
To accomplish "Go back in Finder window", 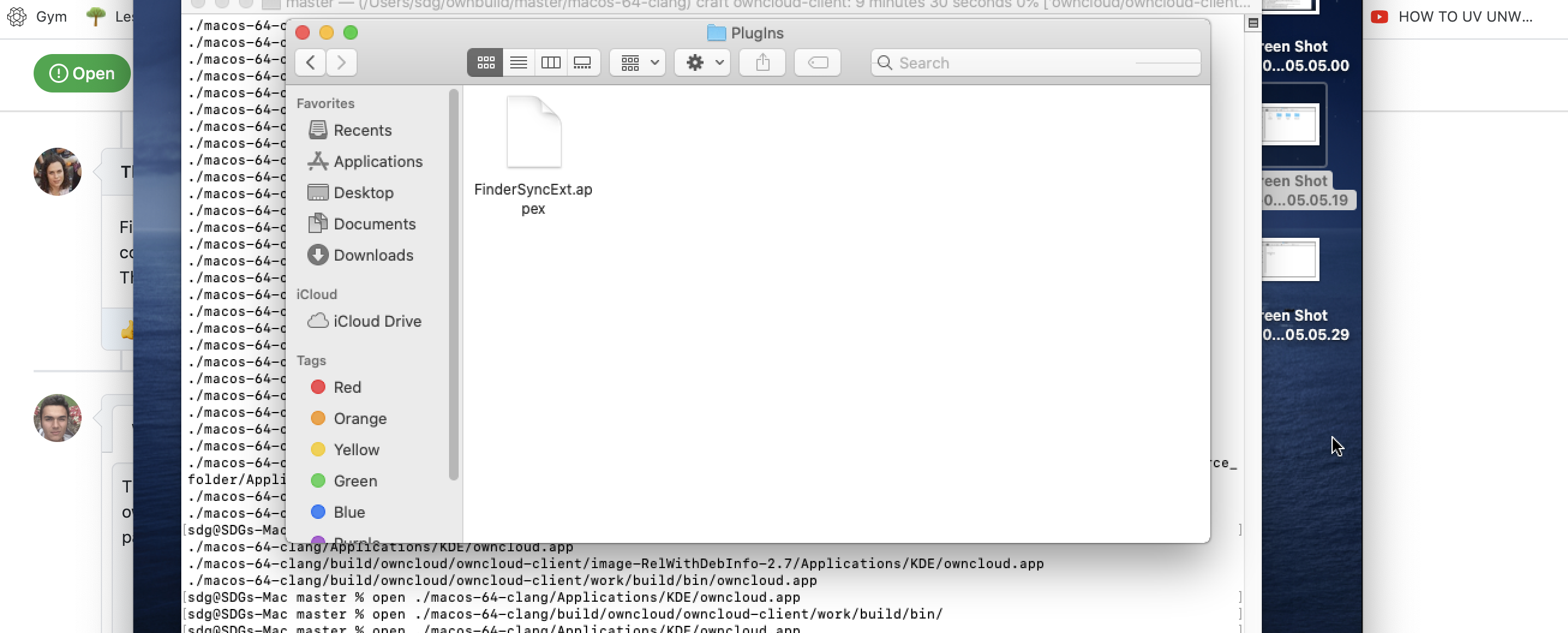I will 310,62.
